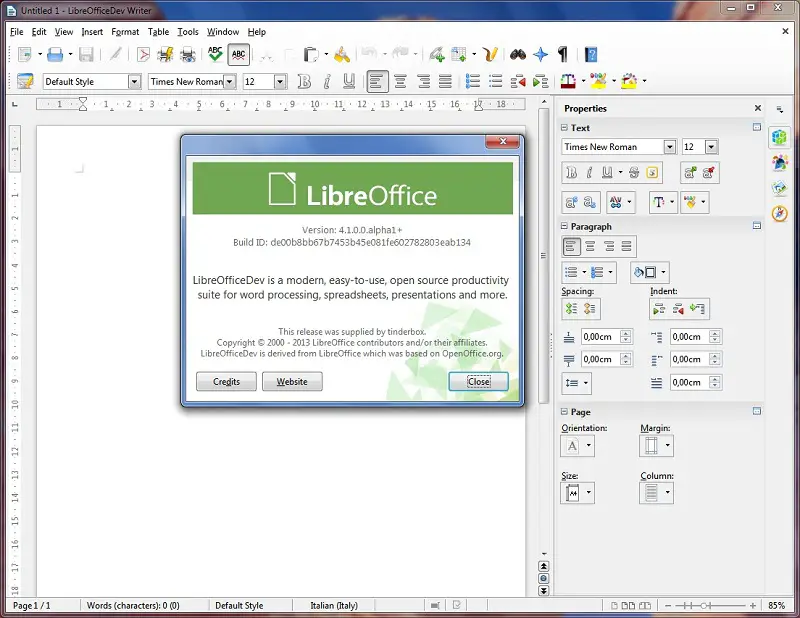Click the Credits button in About dialog

pyautogui.click(x=226, y=382)
